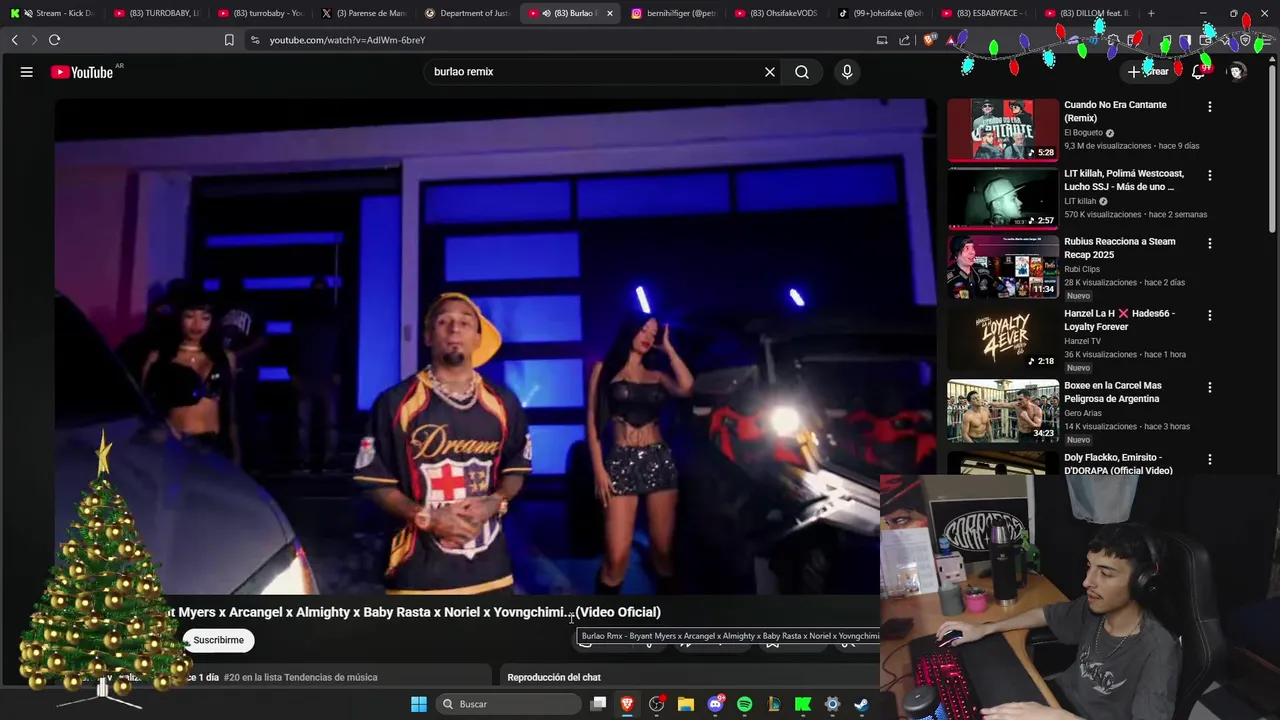
Task: Open the Brave Shields lion icon
Action: click(930, 40)
